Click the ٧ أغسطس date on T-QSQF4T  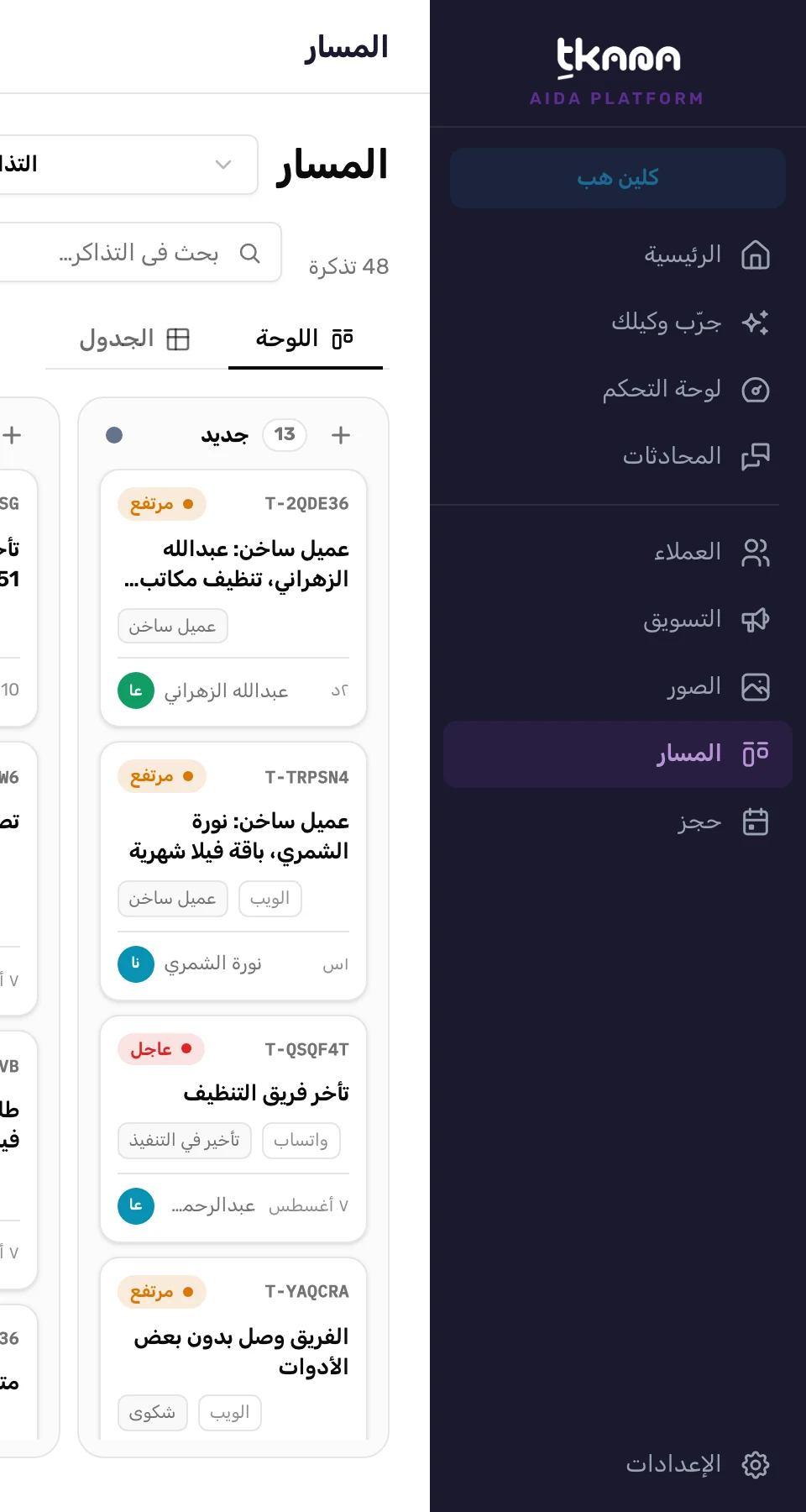point(308,1206)
